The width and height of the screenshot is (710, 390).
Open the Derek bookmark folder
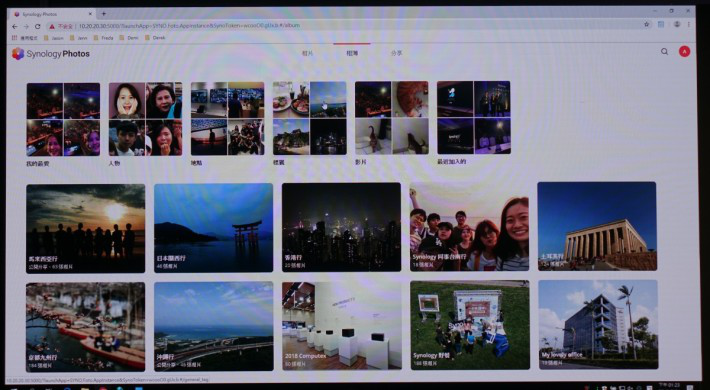[x=155, y=38]
